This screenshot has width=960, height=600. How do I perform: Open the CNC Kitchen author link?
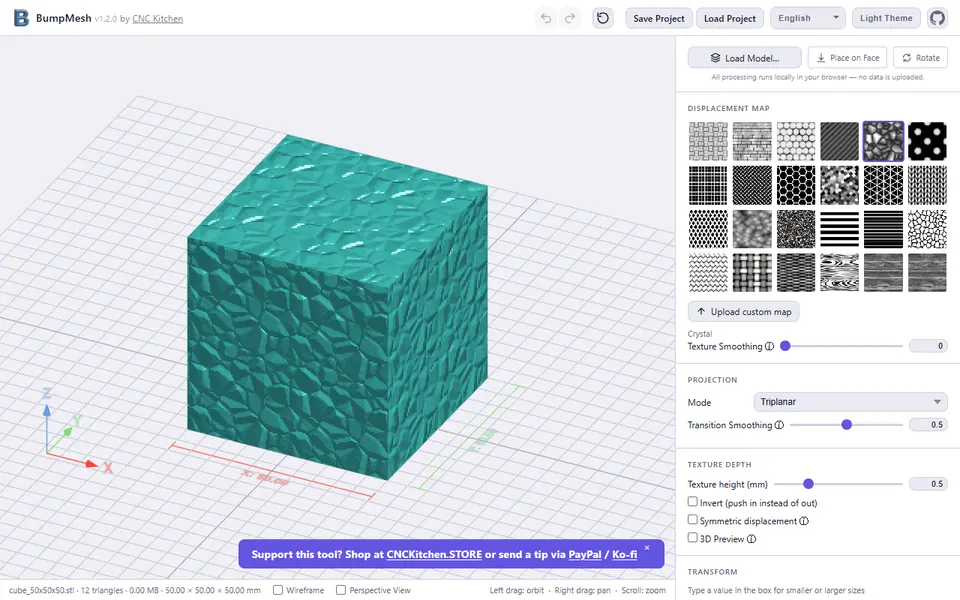click(157, 19)
